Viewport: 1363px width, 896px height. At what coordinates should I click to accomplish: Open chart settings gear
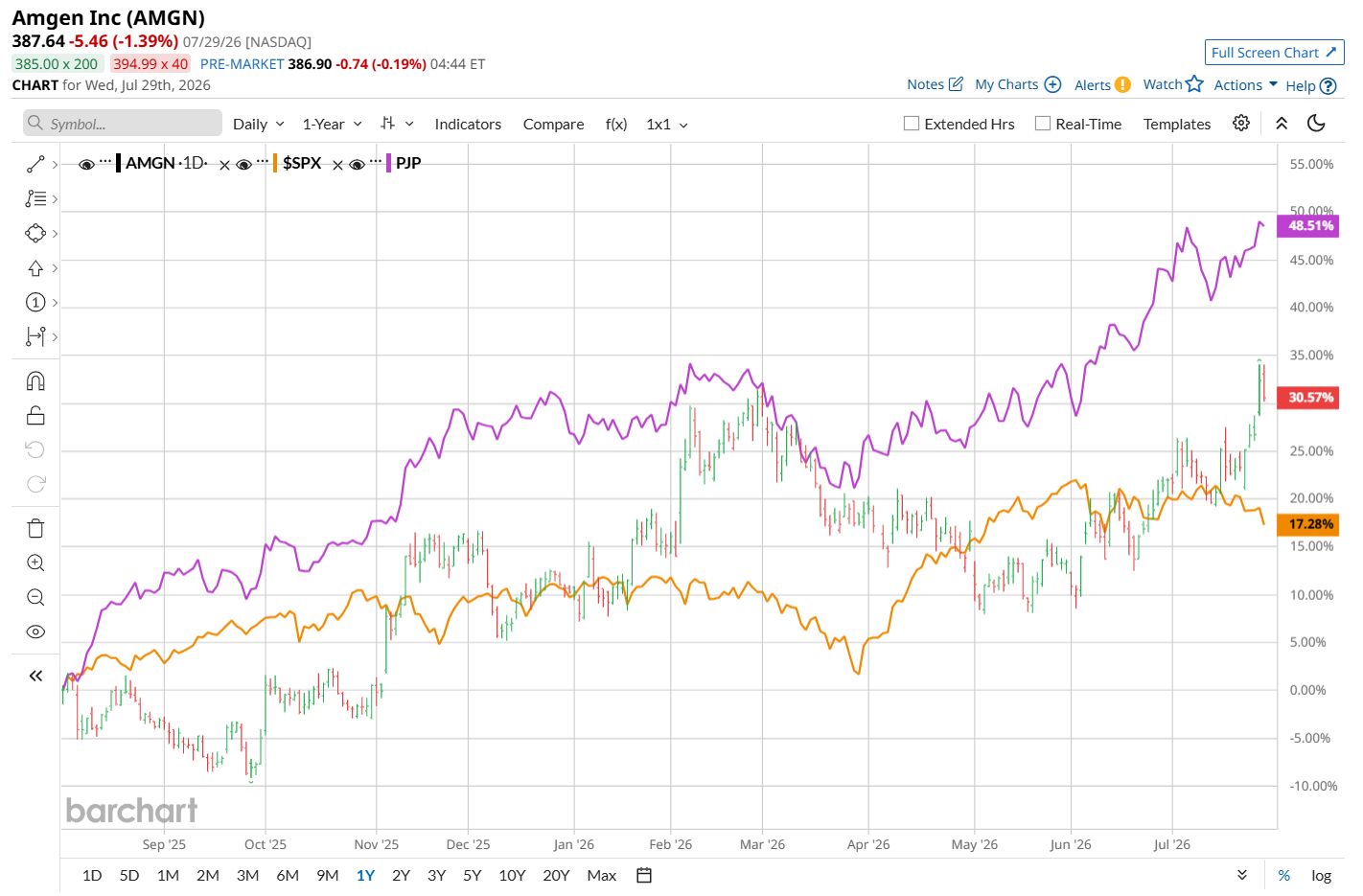1240,123
